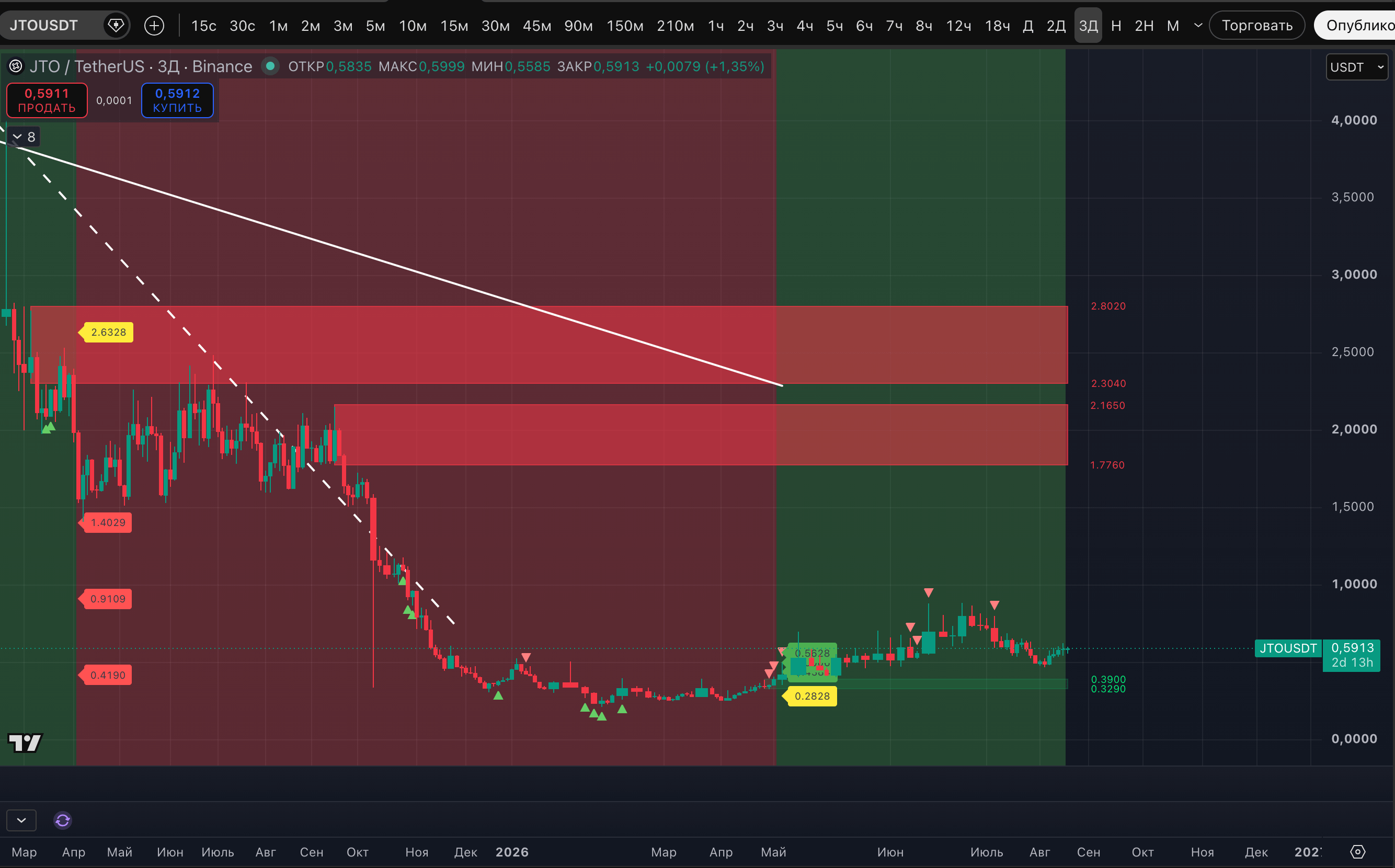Viewport: 1395px width, 868px height.
Task: Select the 30м interval
Action: point(496,26)
